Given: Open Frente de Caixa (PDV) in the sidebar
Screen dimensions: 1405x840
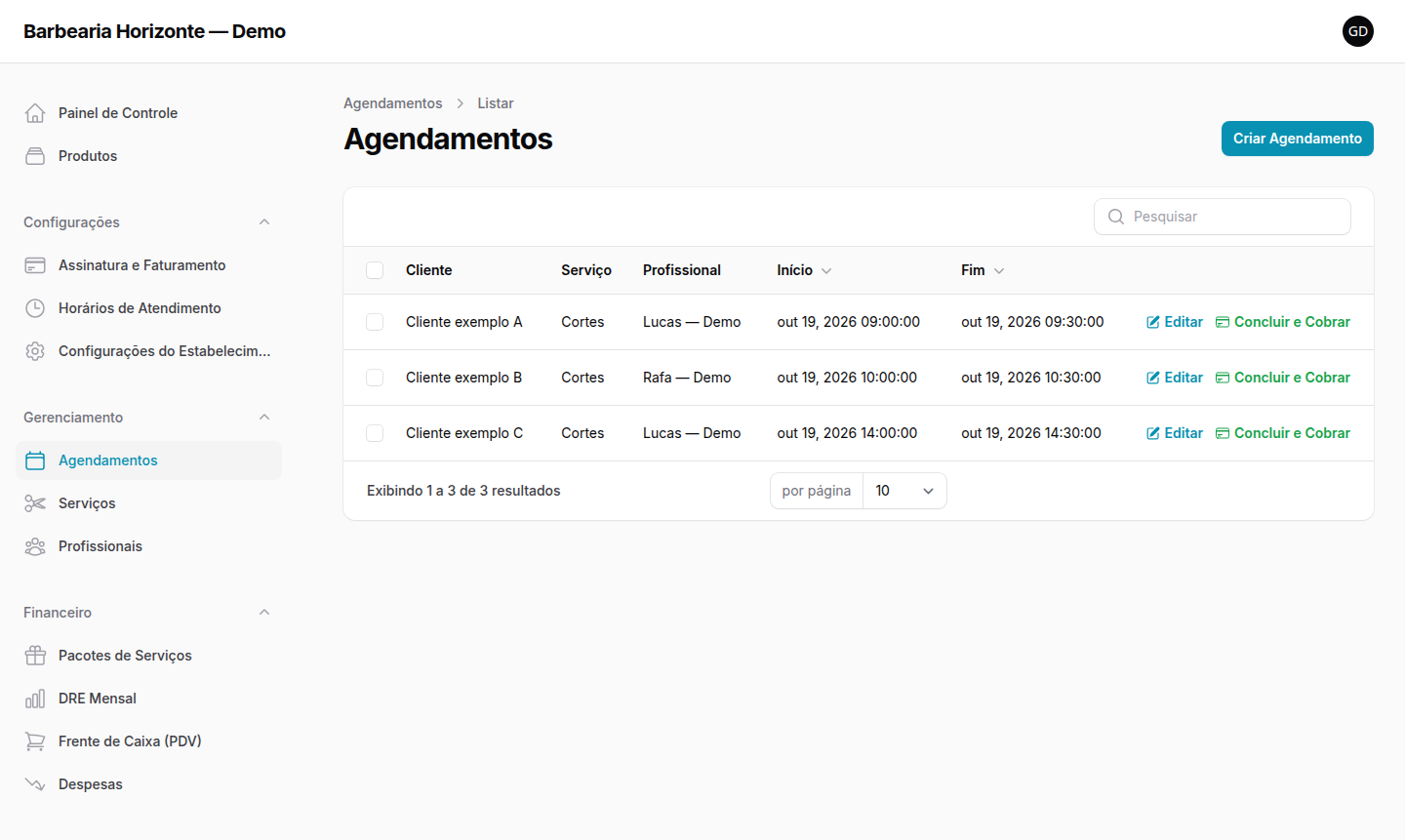Looking at the screenshot, I should coord(148,741).
